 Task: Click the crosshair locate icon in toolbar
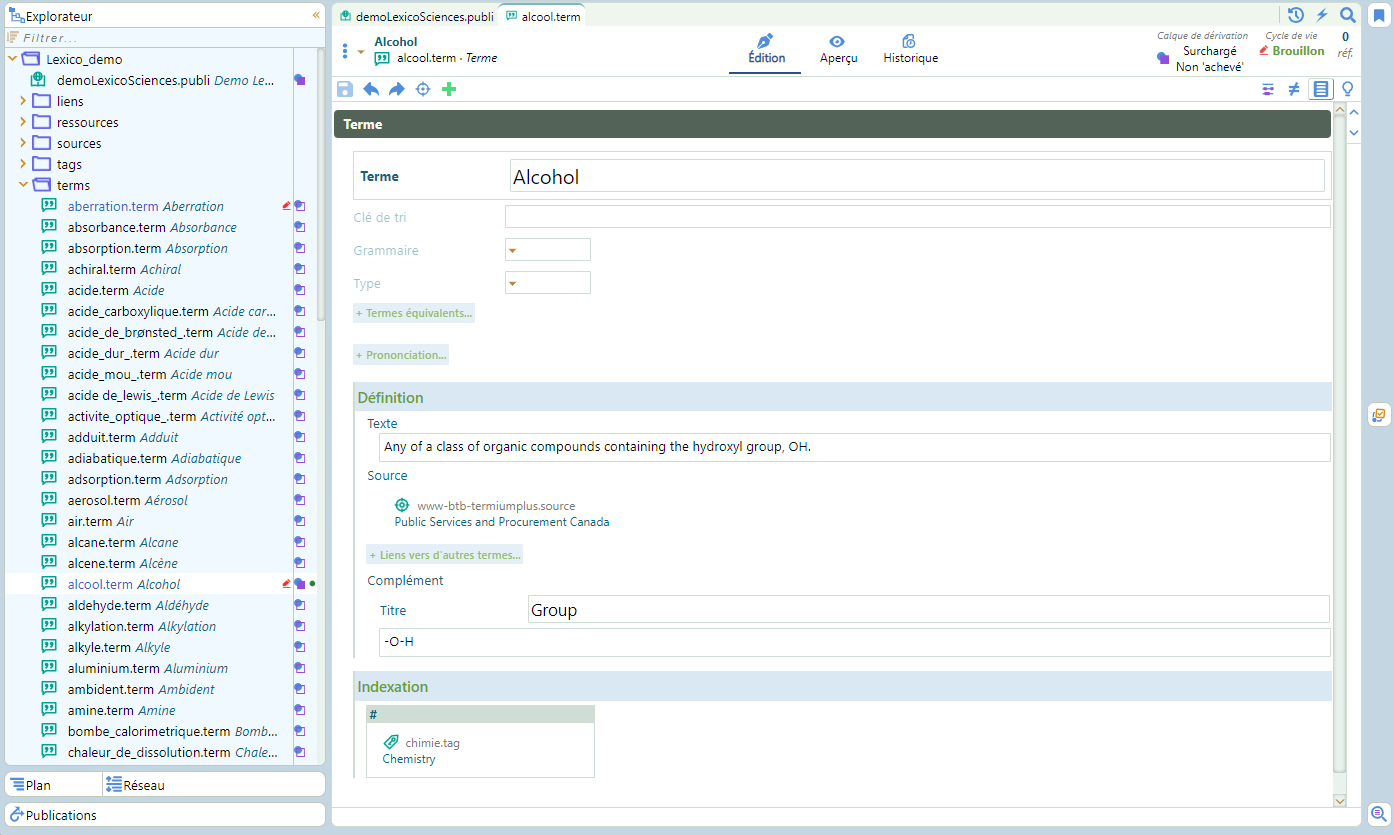[423, 89]
